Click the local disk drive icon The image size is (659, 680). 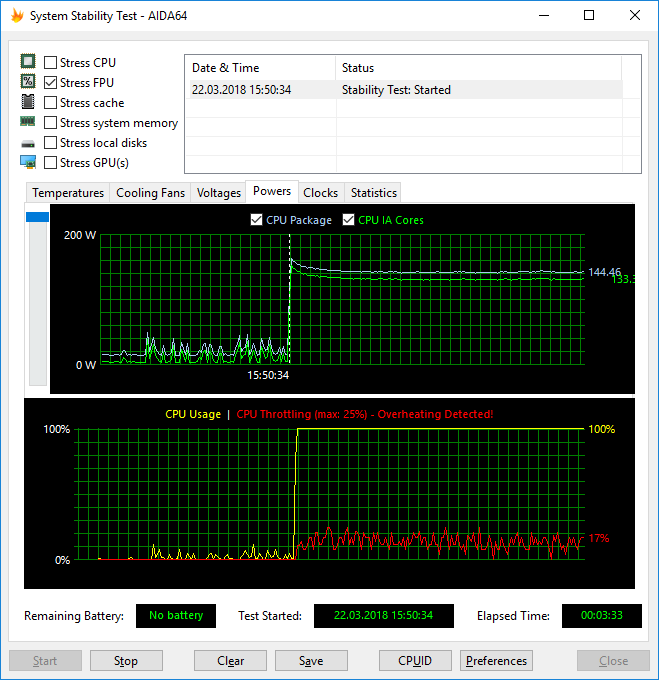pyautogui.click(x=28, y=144)
